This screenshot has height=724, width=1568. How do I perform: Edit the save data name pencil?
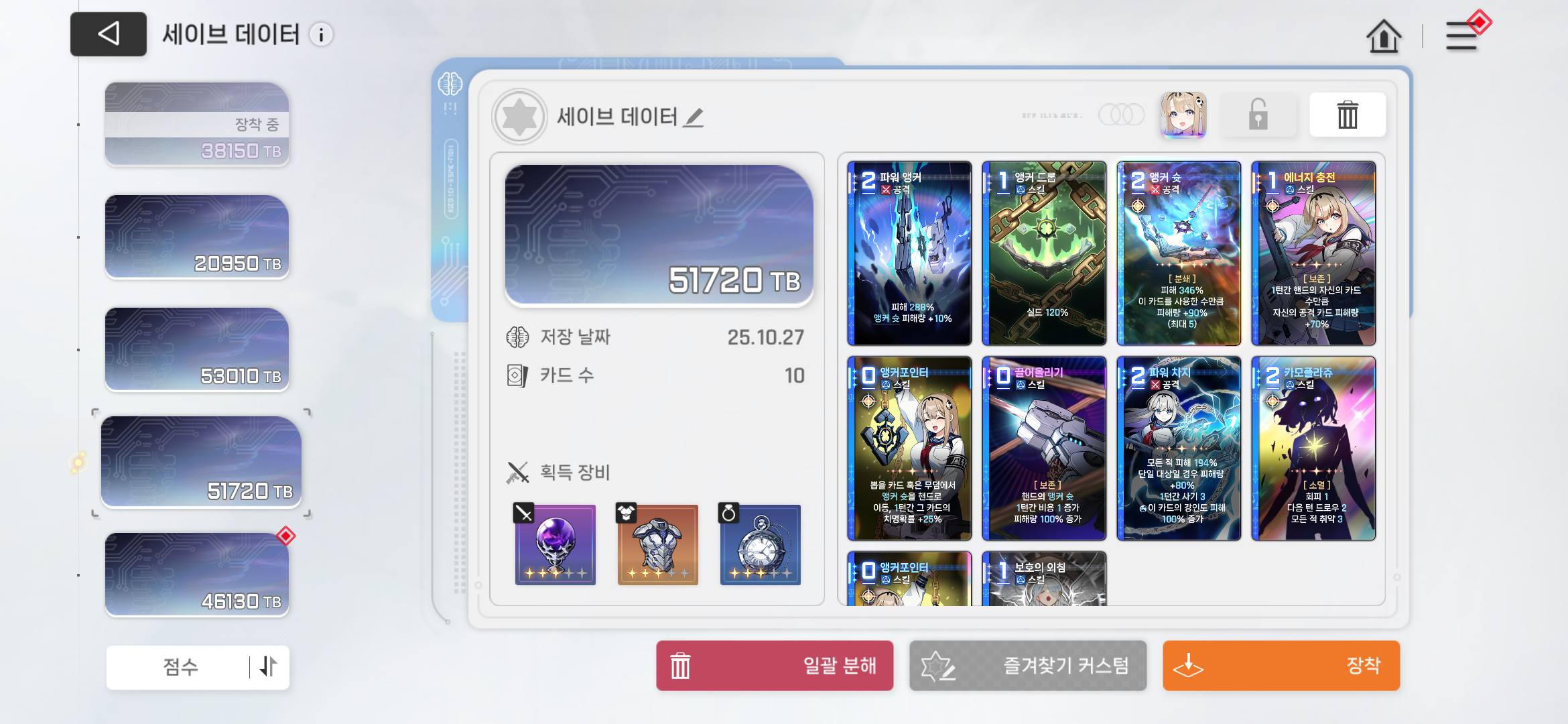point(694,117)
